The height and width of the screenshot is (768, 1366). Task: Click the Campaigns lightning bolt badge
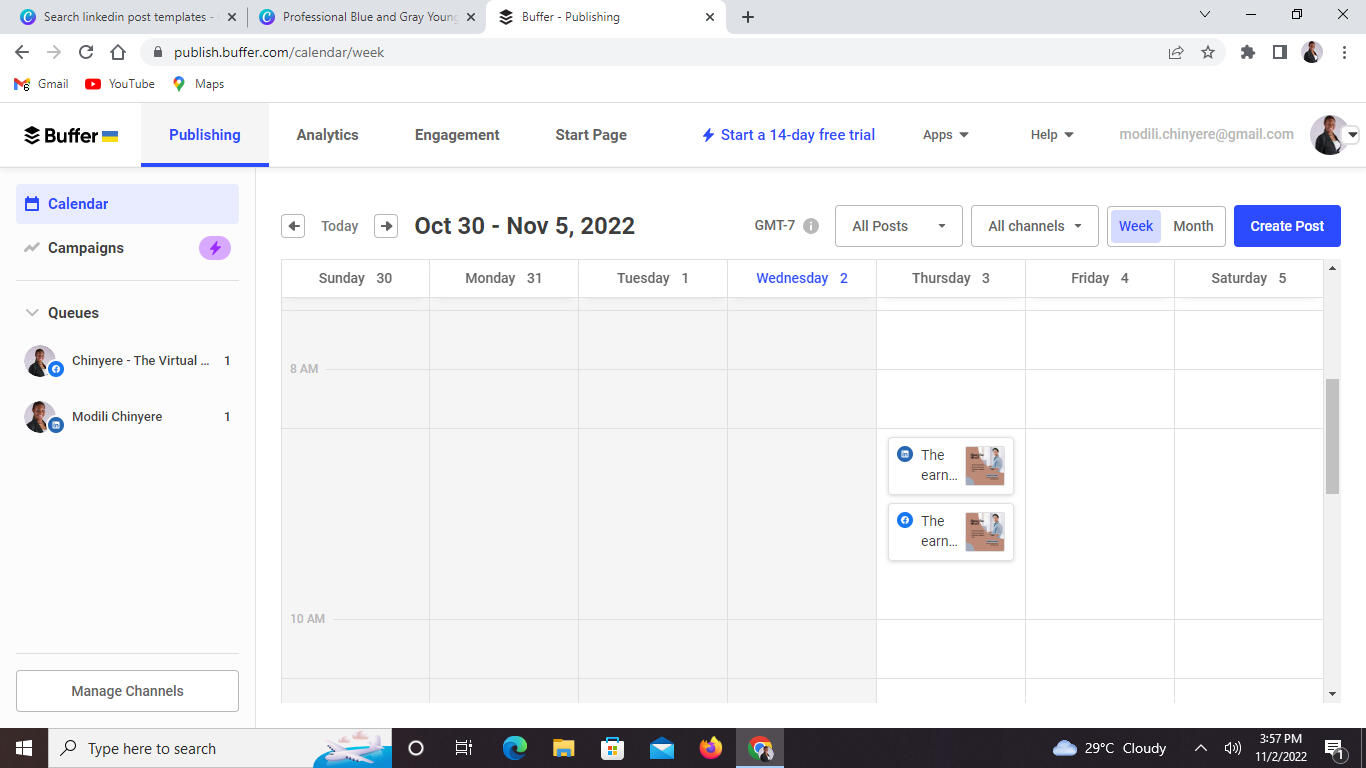tap(215, 248)
